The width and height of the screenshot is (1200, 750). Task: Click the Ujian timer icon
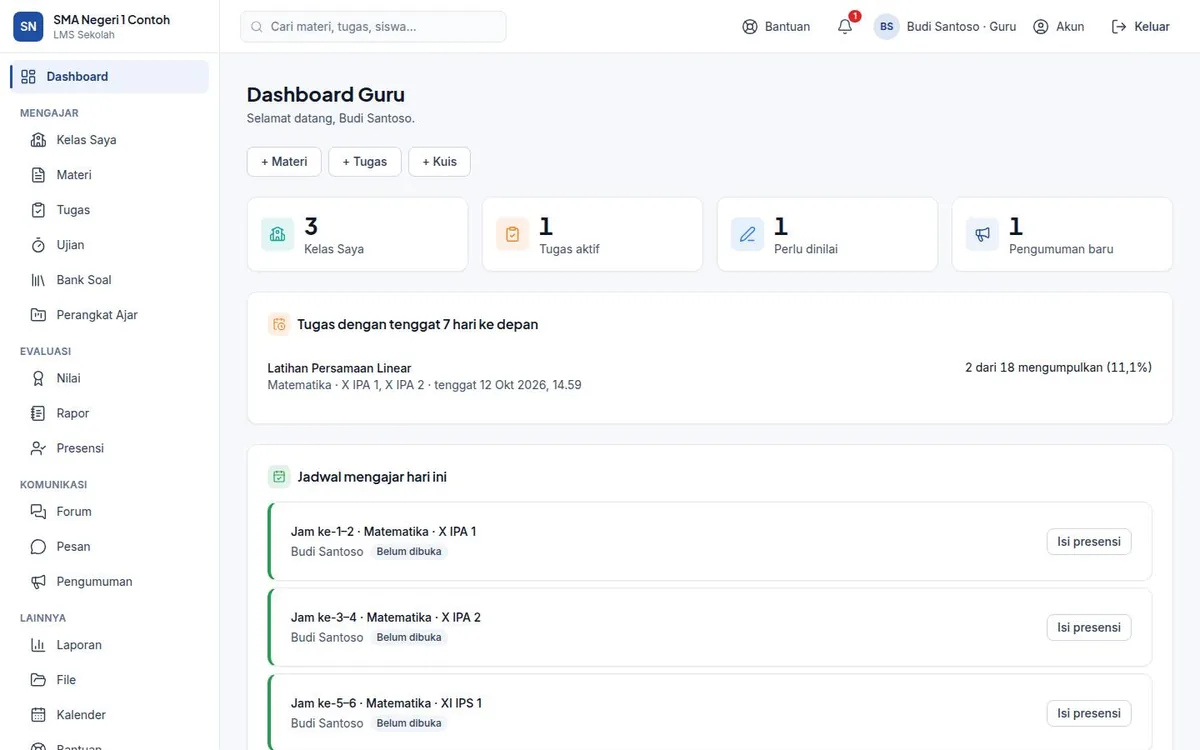38,245
